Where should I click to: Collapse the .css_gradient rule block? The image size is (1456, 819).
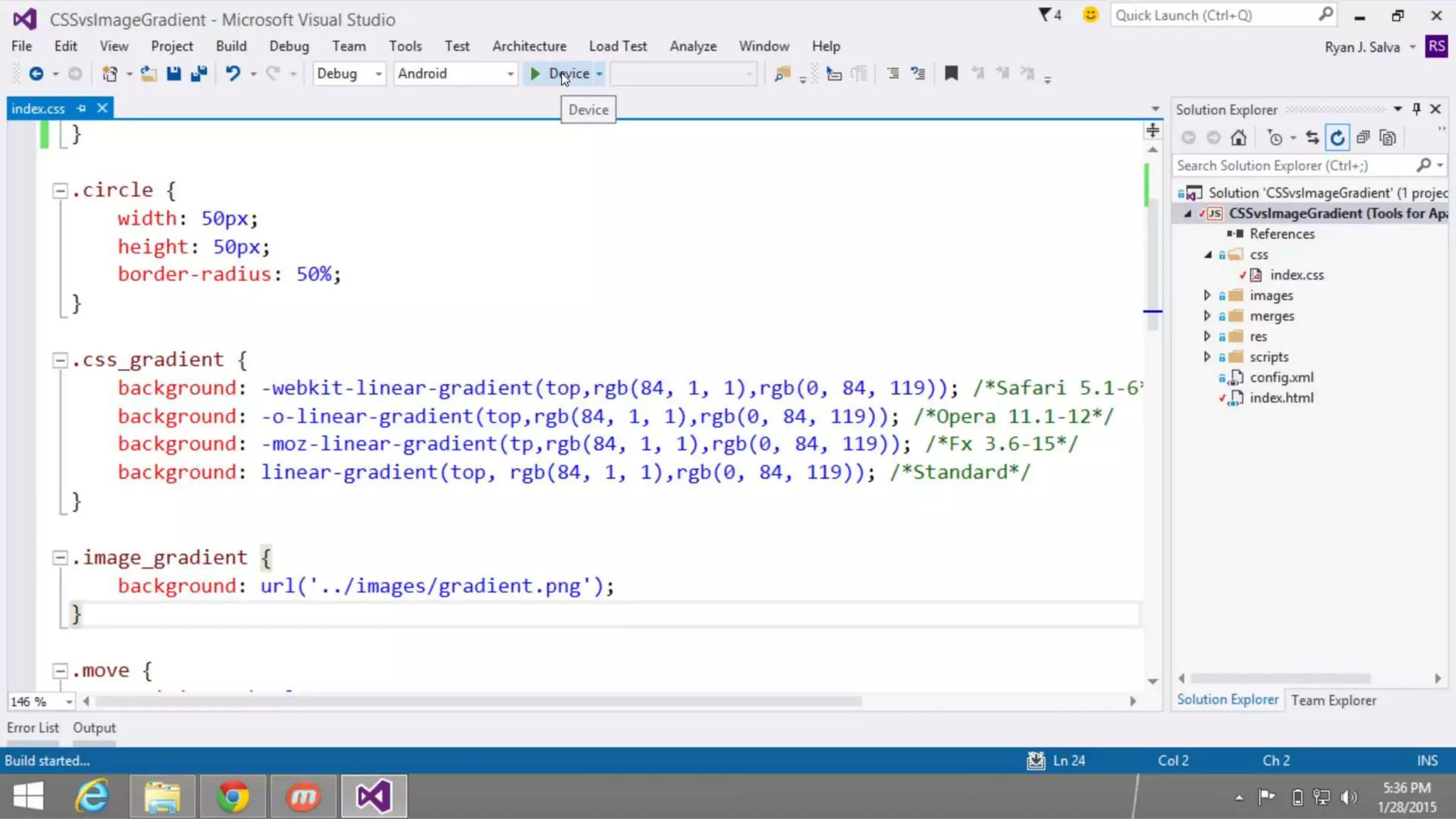60,360
